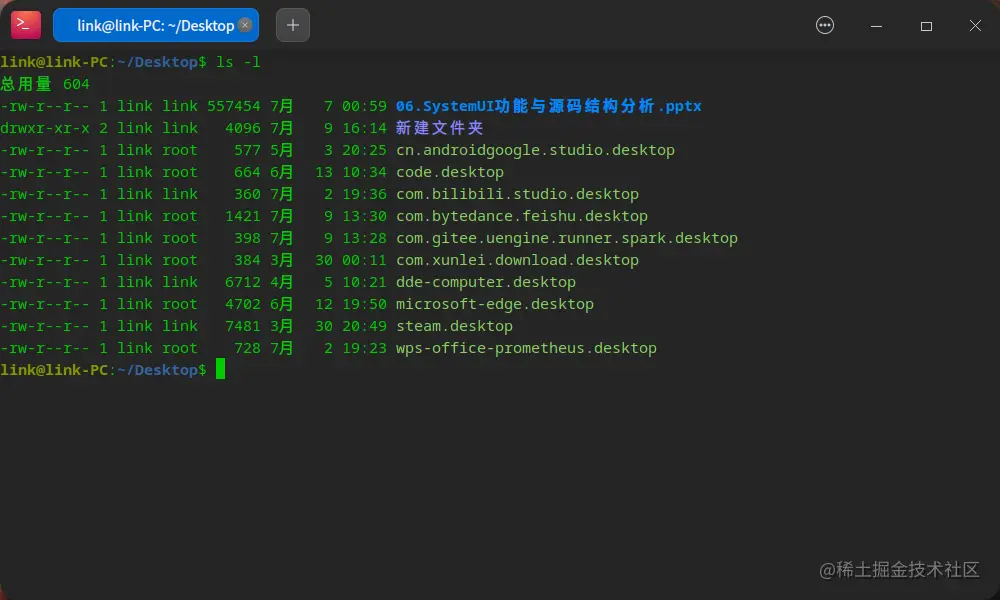This screenshot has width=1000, height=600.
Task: Close the terminal window
Action: (x=975, y=26)
